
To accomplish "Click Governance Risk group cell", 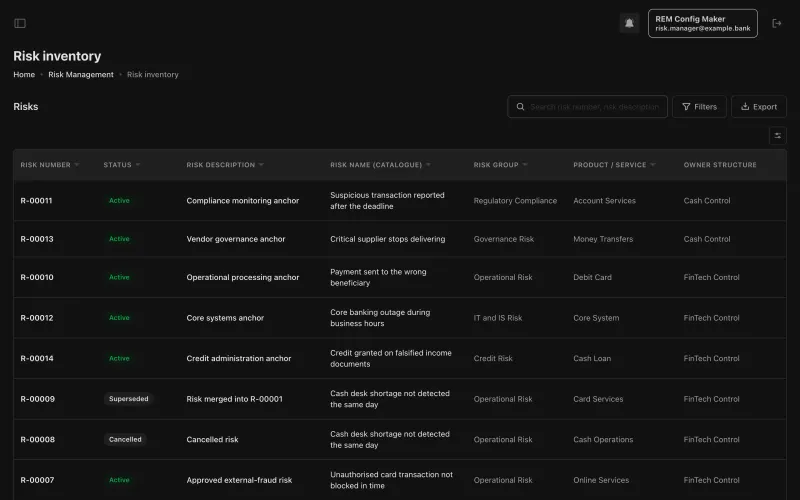I will click(504, 239).
